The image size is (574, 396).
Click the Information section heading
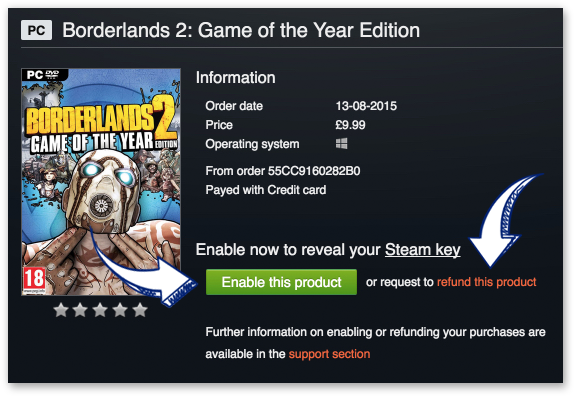(235, 78)
